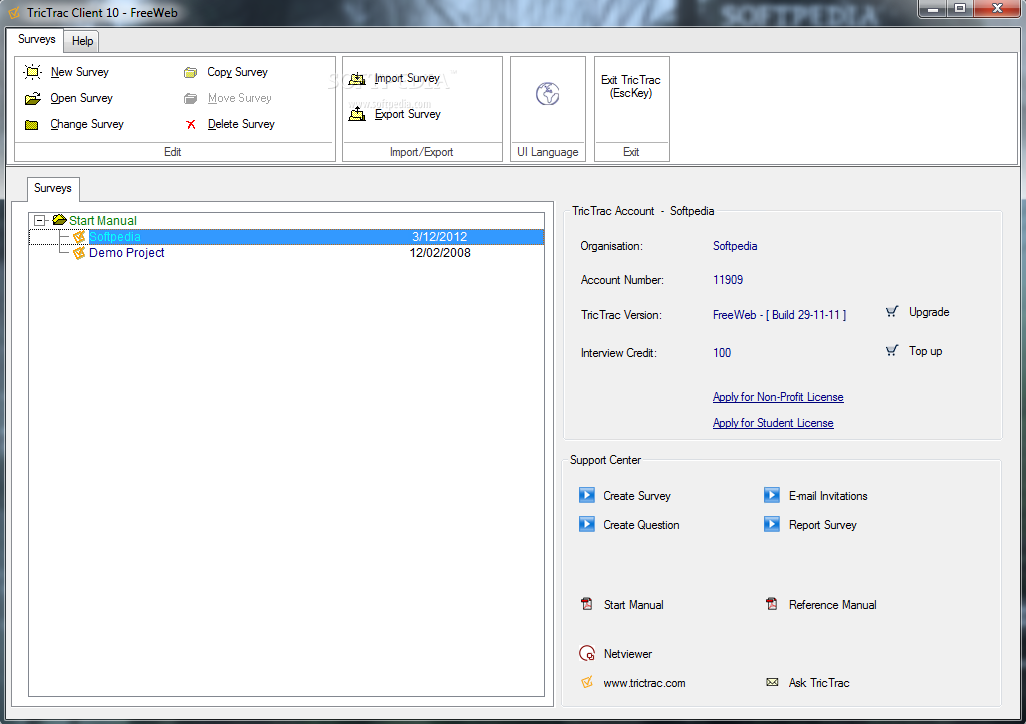Play the Create Question video icon
This screenshot has height=724, width=1026.
[x=587, y=524]
